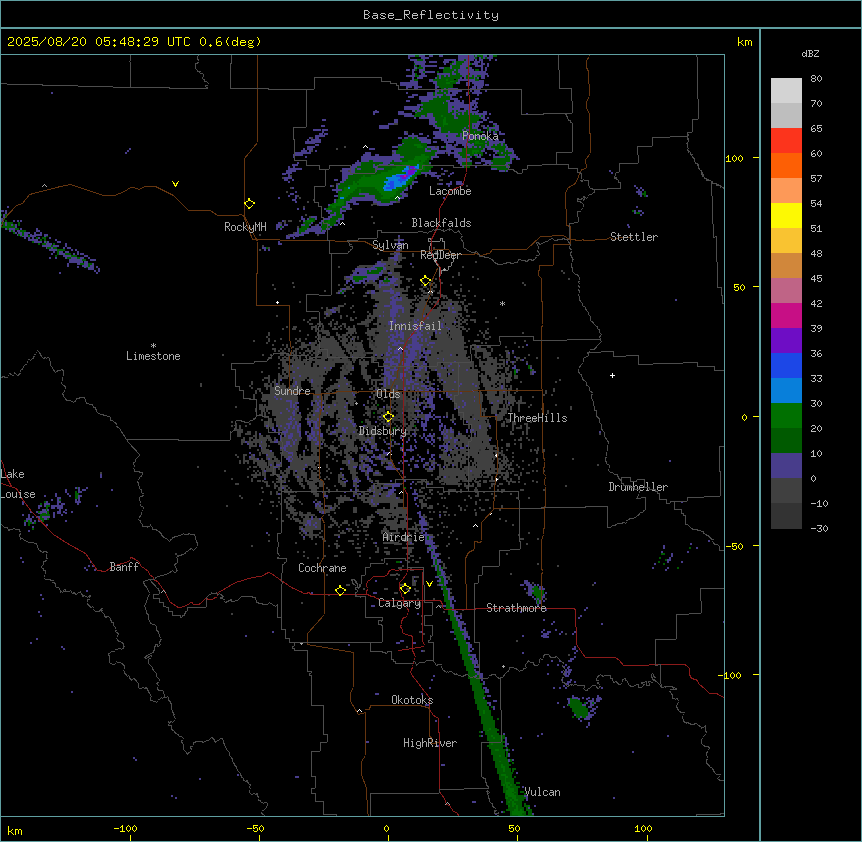
Task: Click the -100 tick label on the bottom axis
Action: tap(125, 828)
